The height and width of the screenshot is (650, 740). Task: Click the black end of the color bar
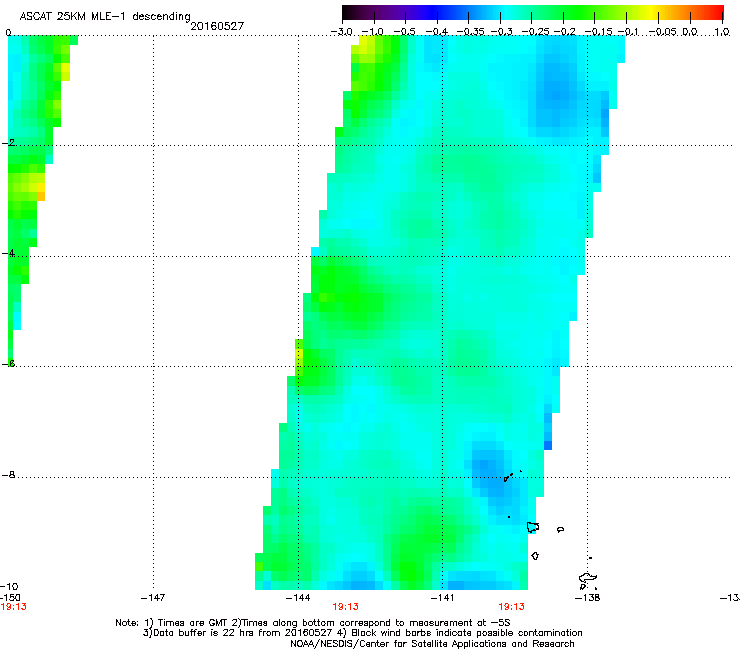(x=349, y=13)
